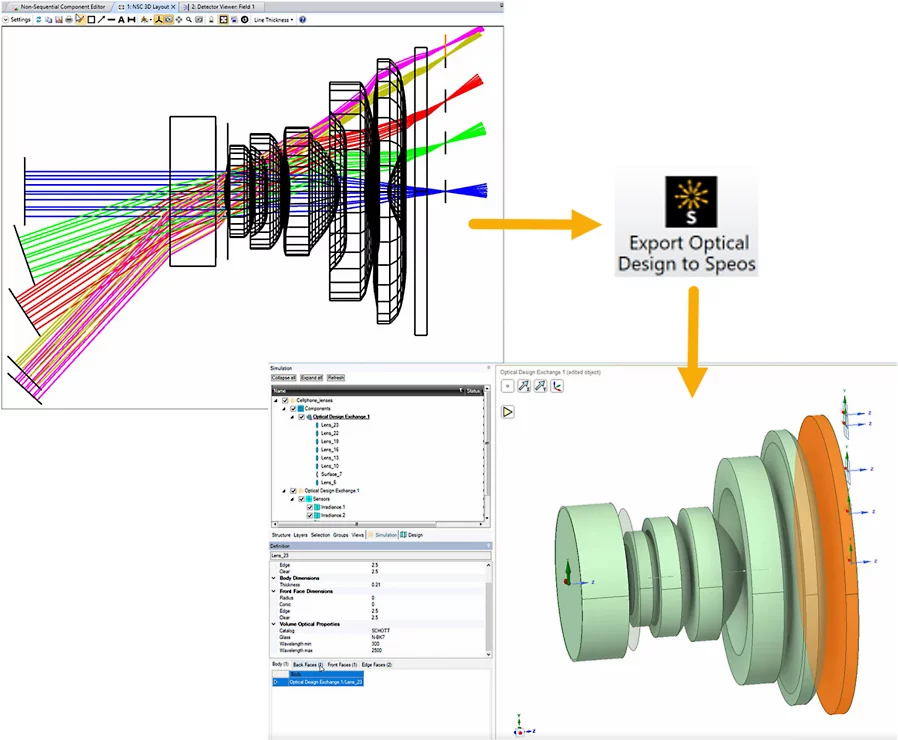Toggle the Components checkbox
The image size is (898, 740).
pyautogui.click(x=293, y=408)
